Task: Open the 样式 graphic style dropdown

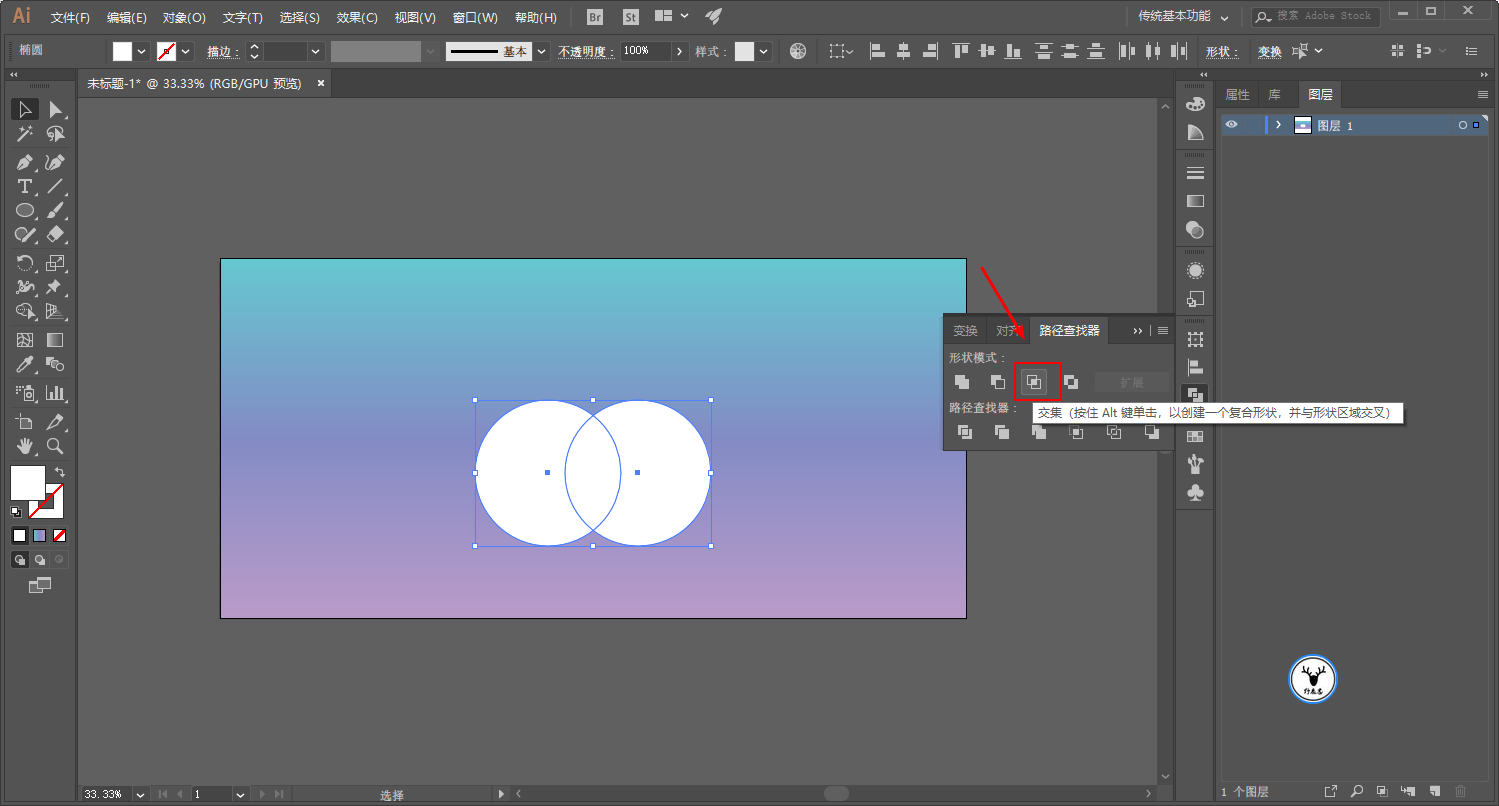Action: point(764,51)
